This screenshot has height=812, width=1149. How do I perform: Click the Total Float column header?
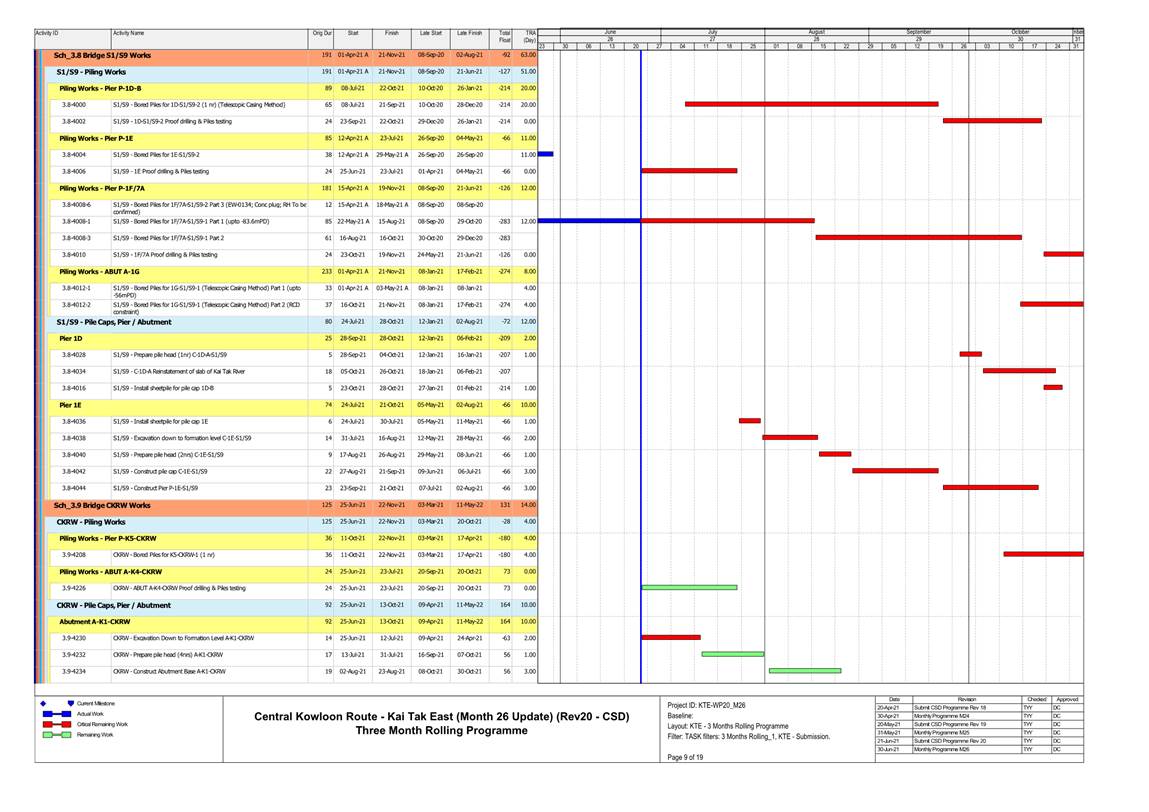tap(505, 36)
